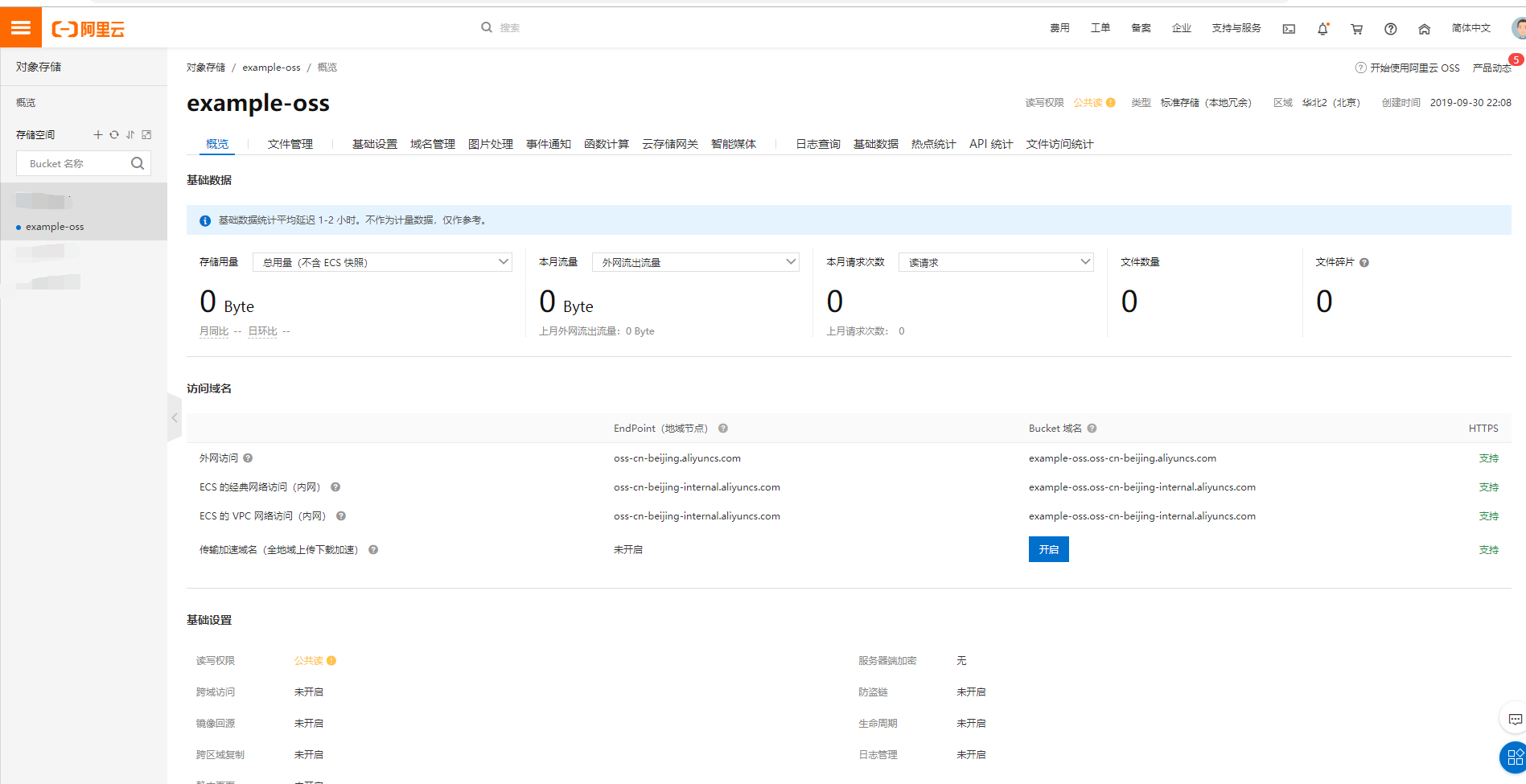Viewport: 1526px width, 784px height.
Task: Collapse the left sidebar with the arrow handle
Action: (x=175, y=417)
